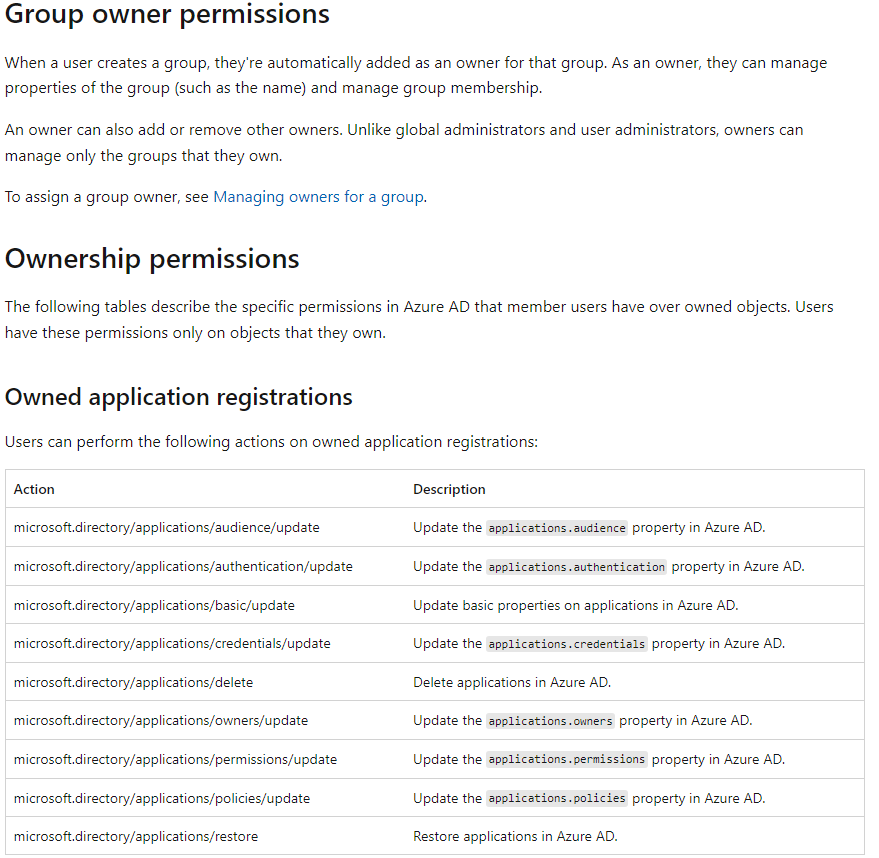Click the 'Group owner permissions' heading
This screenshot has height=858, width=879.
point(167,15)
